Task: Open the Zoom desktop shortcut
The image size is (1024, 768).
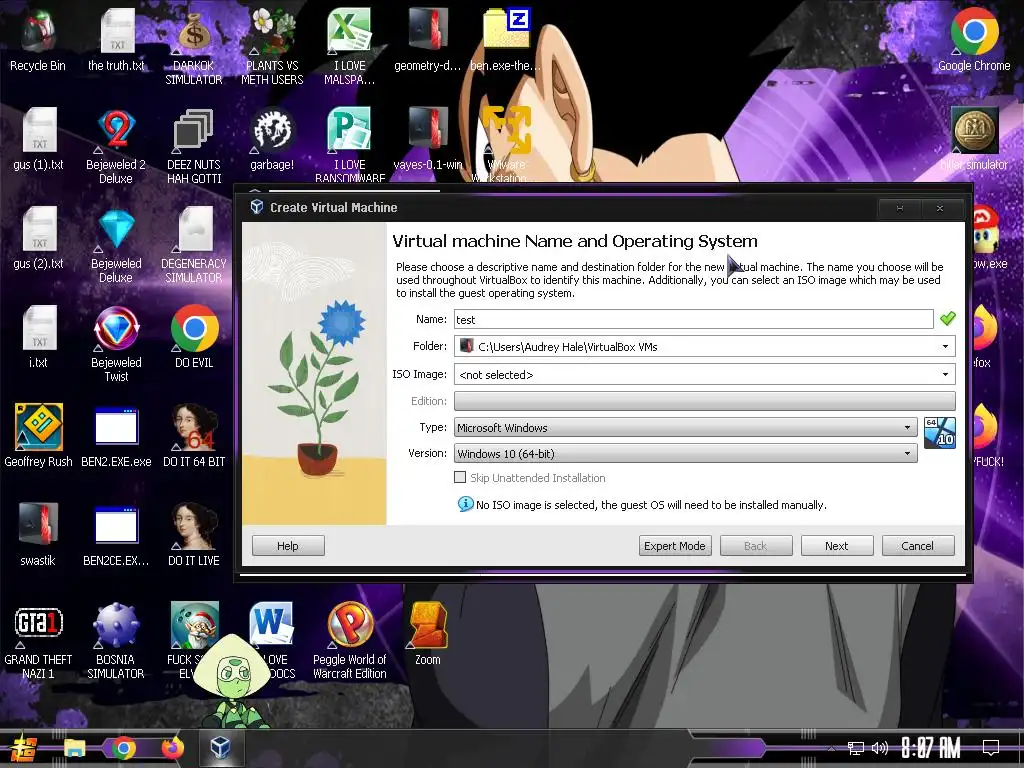Action: [x=428, y=633]
